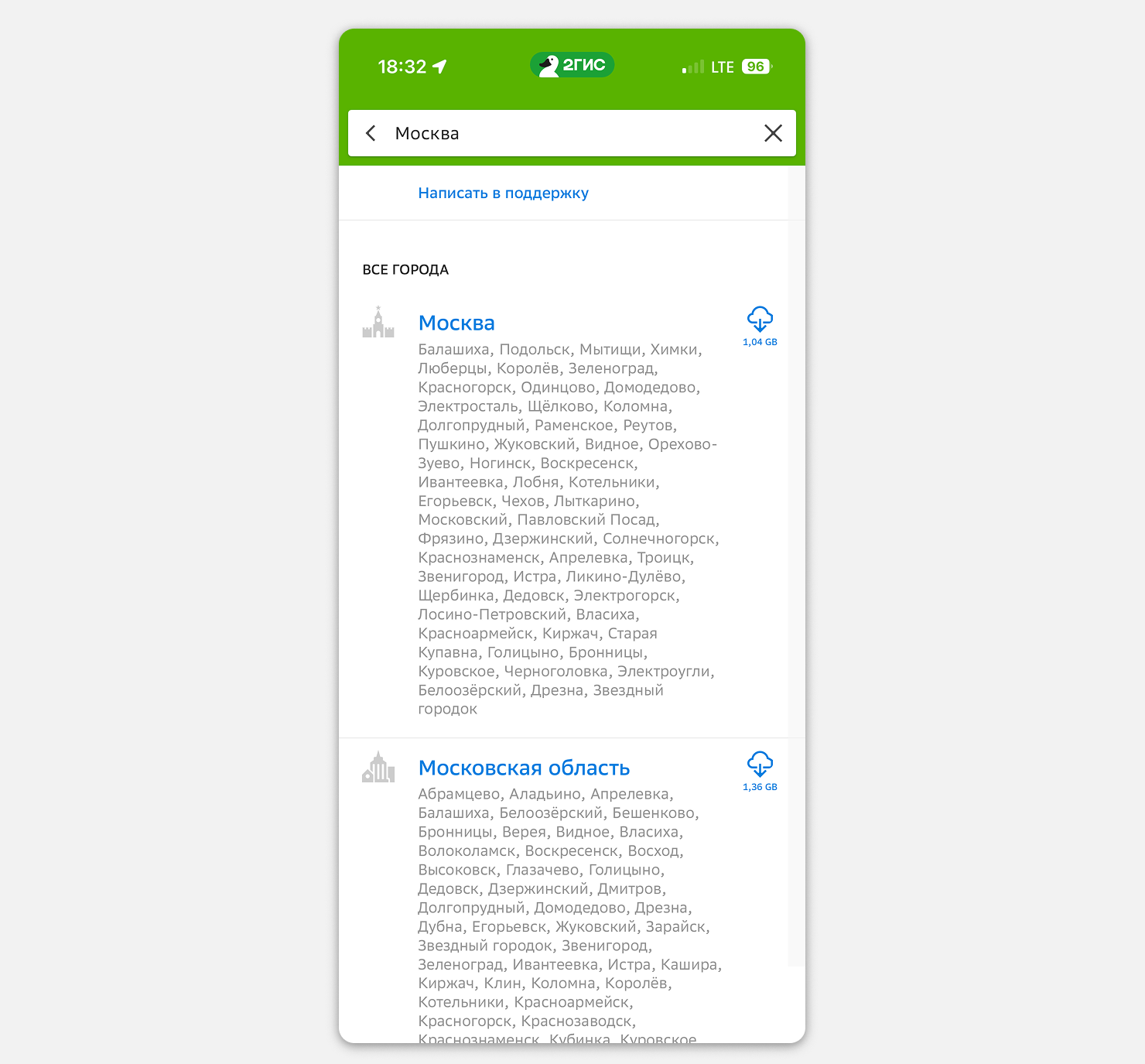Tap the back arrow in search bar
The width and height of the screenshot is (1145, 1064).
[x=371, y=133]
